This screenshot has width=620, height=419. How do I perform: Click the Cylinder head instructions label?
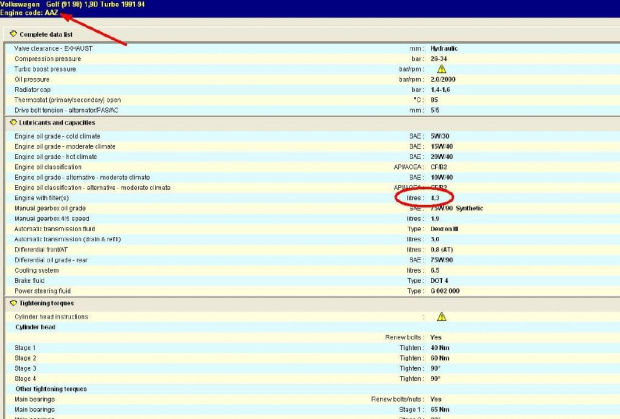pyautogui.click(x=51, y=316)
